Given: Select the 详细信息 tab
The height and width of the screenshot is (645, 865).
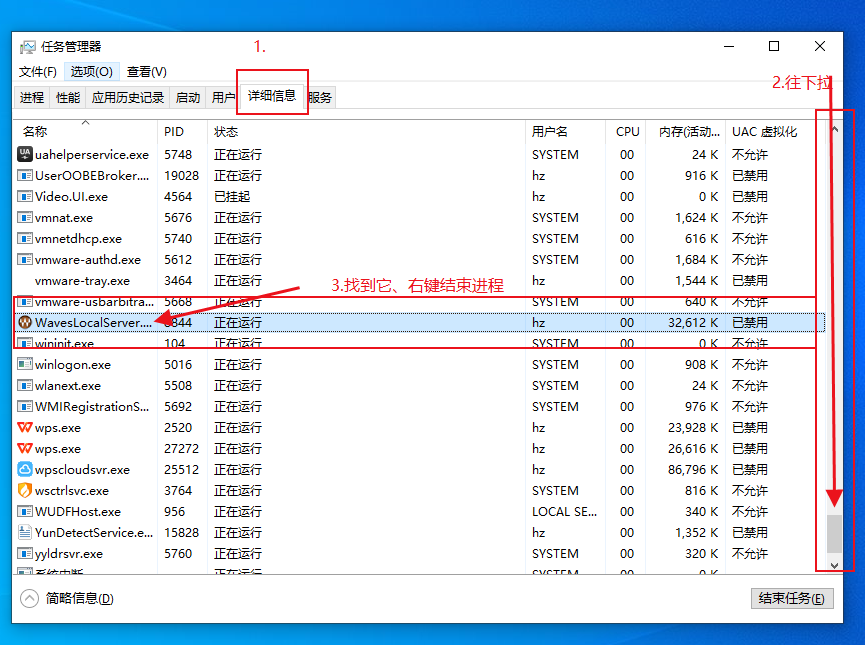Looking at the screenshot, I should click(272, 96).
